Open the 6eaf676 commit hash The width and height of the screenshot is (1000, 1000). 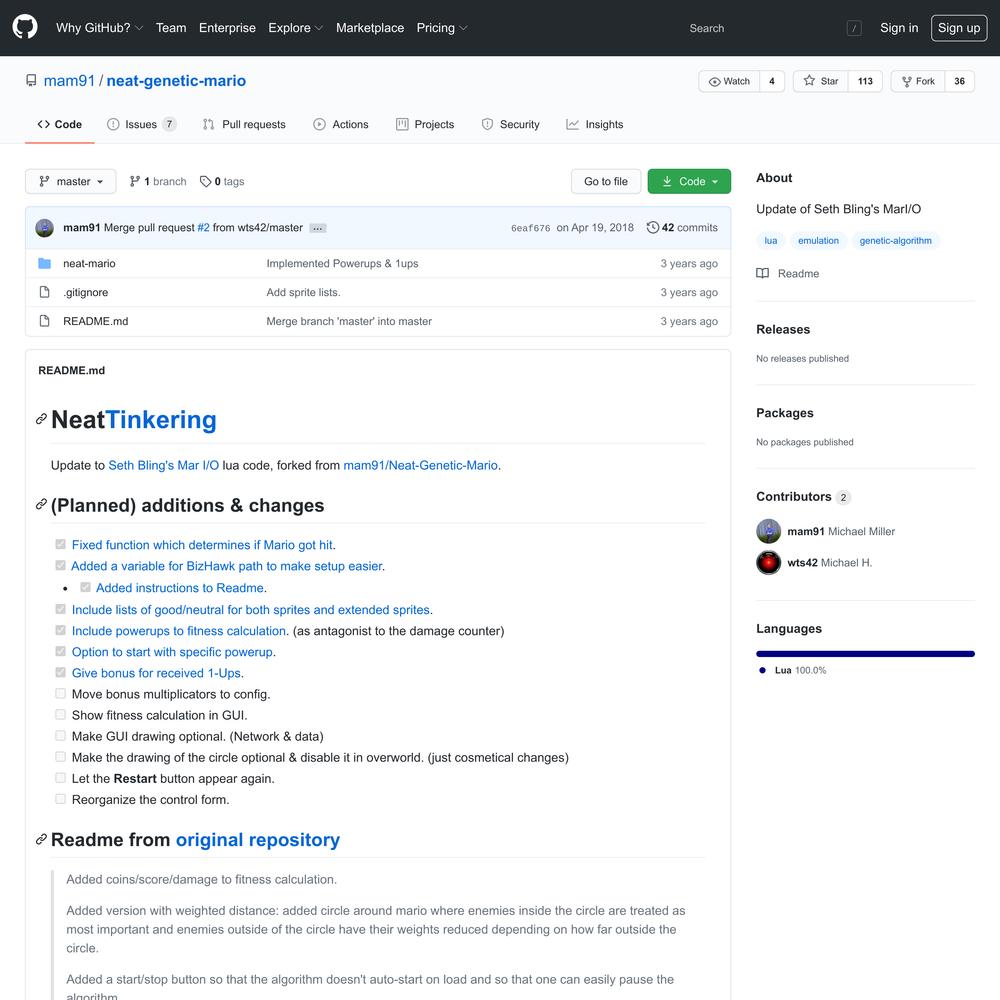coord(530,228)
